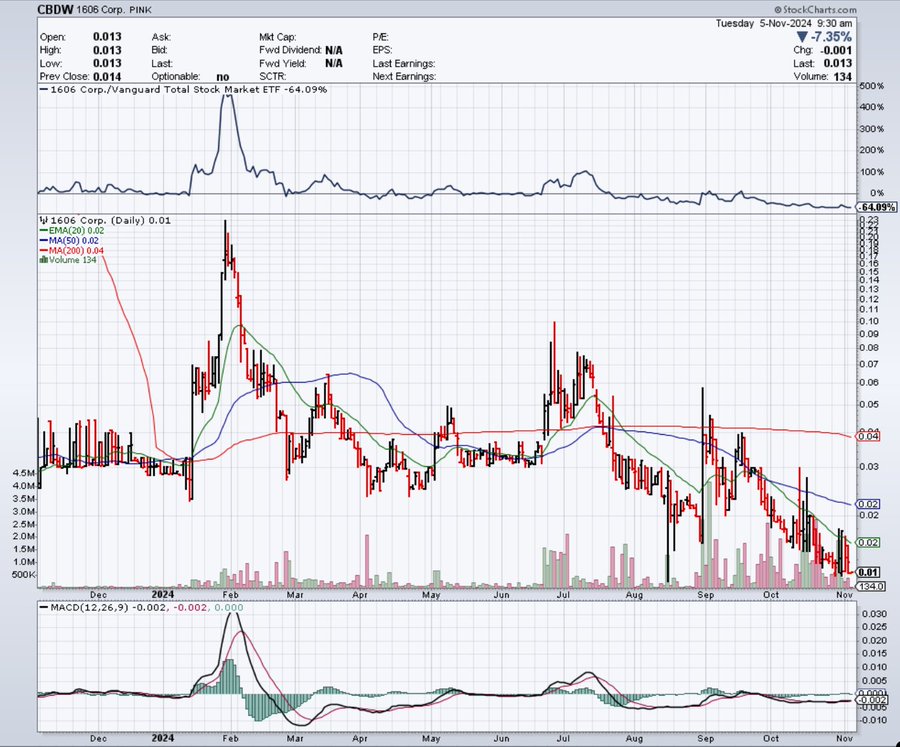Click the Low: 0.013 value
The image size is (900, 747).
tap(80, 63)
